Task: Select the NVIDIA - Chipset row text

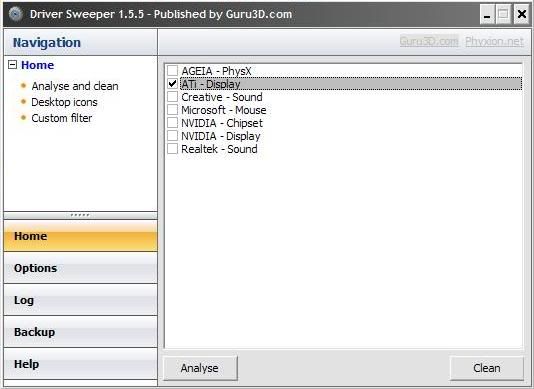Action: (222, 123)
